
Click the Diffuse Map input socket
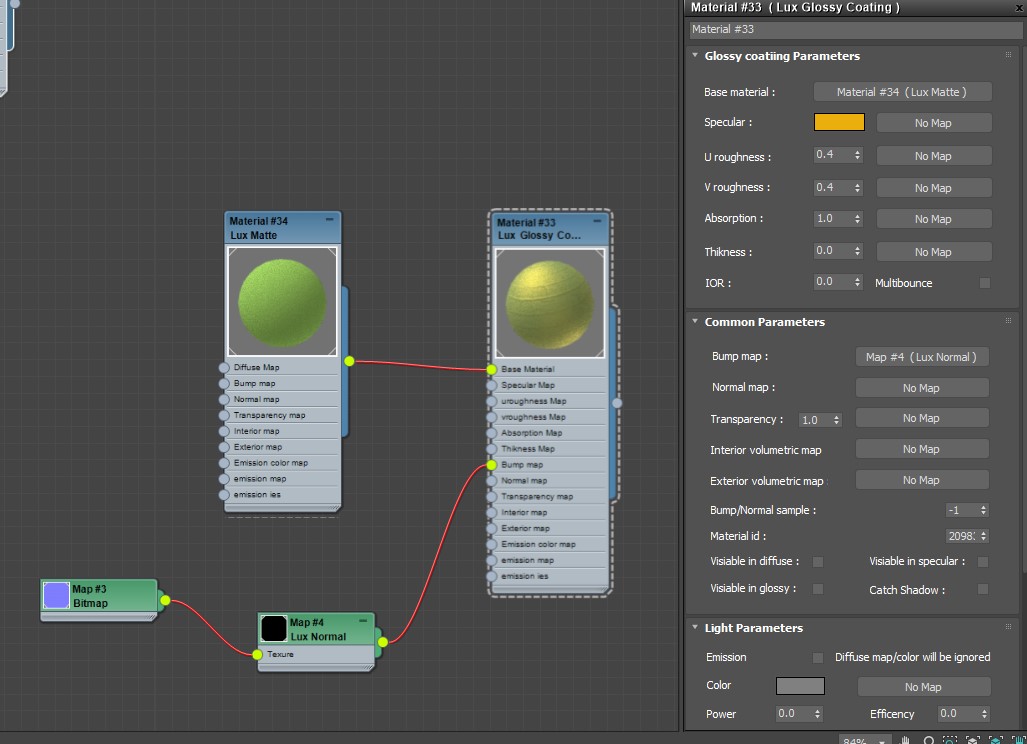tap(224, 368)
